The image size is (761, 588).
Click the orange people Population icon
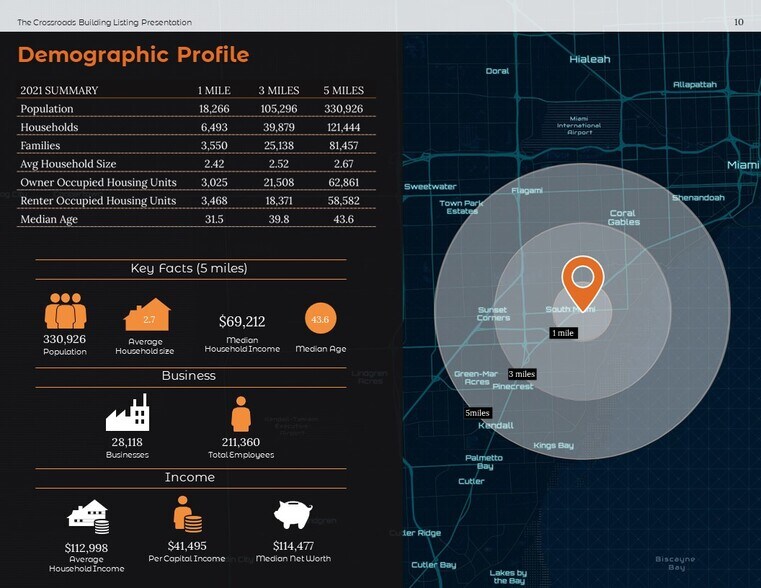coord(65,311)
